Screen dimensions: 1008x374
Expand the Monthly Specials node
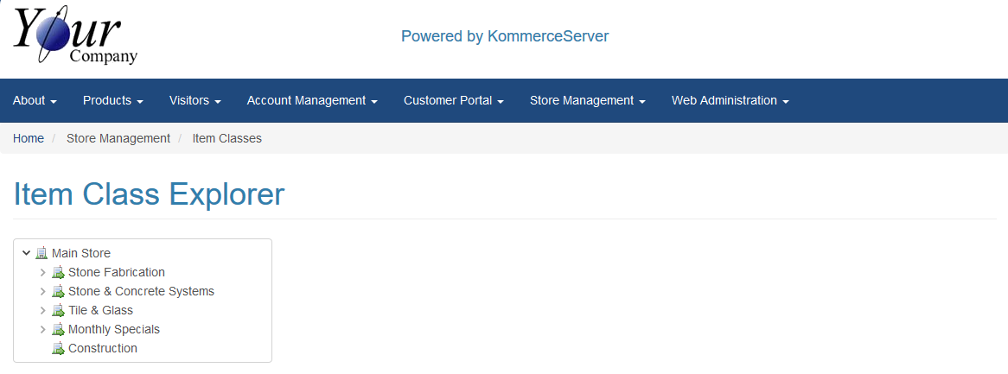pos(42,329)
